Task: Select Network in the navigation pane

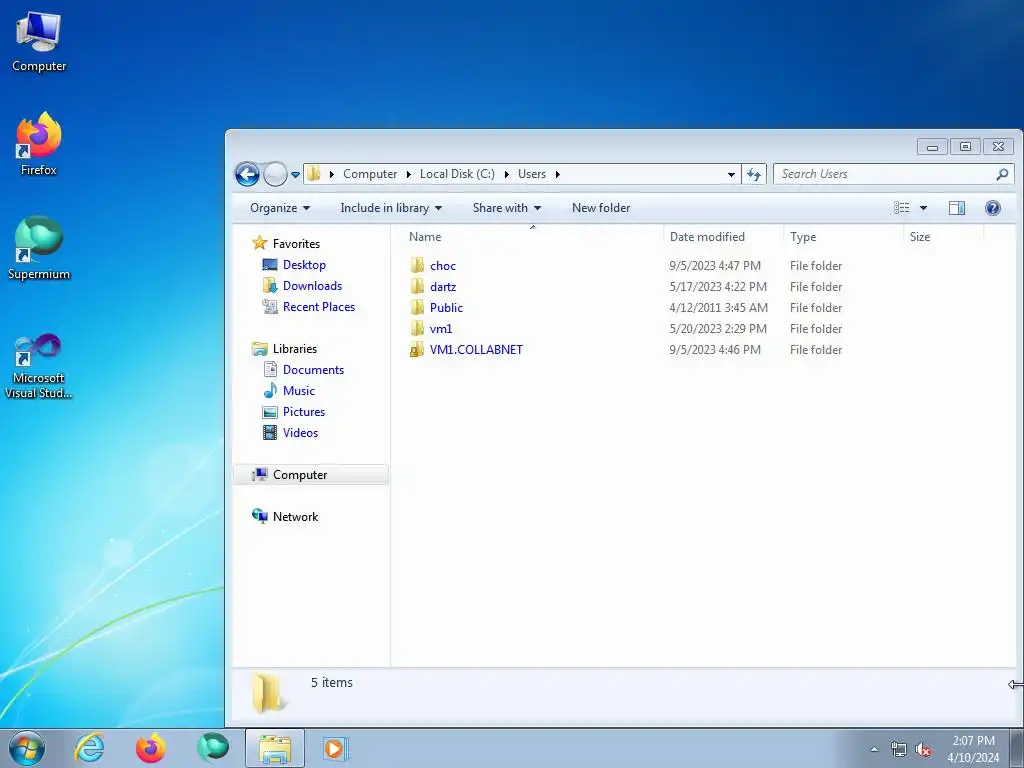Action: click(x=295, y=517)
